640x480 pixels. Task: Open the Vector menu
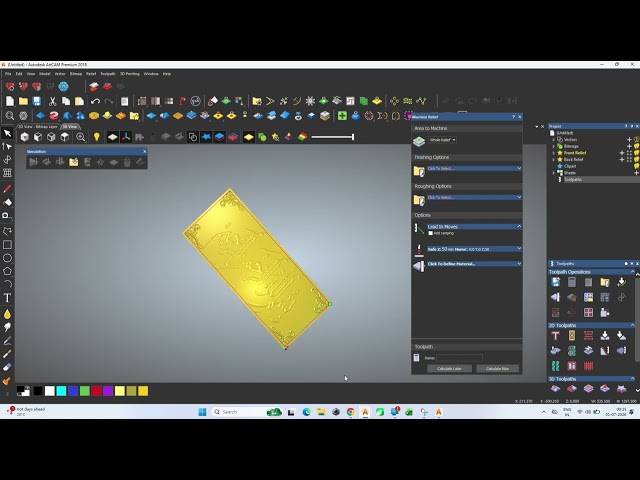60,74
